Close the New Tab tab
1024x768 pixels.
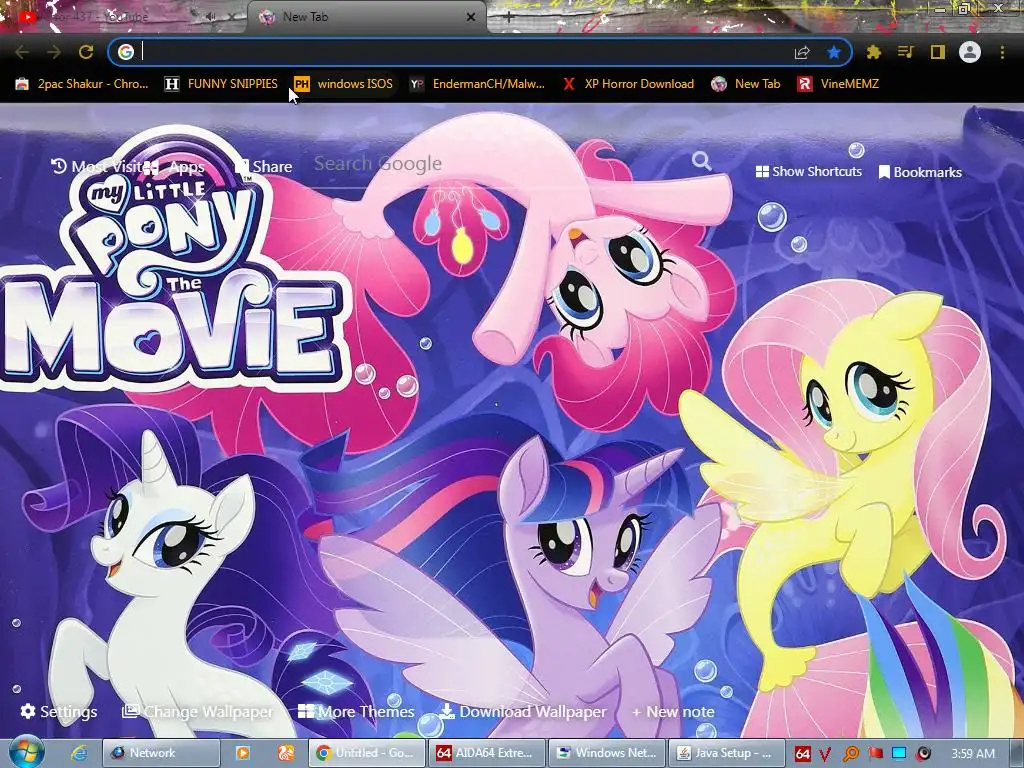[471, 17]
